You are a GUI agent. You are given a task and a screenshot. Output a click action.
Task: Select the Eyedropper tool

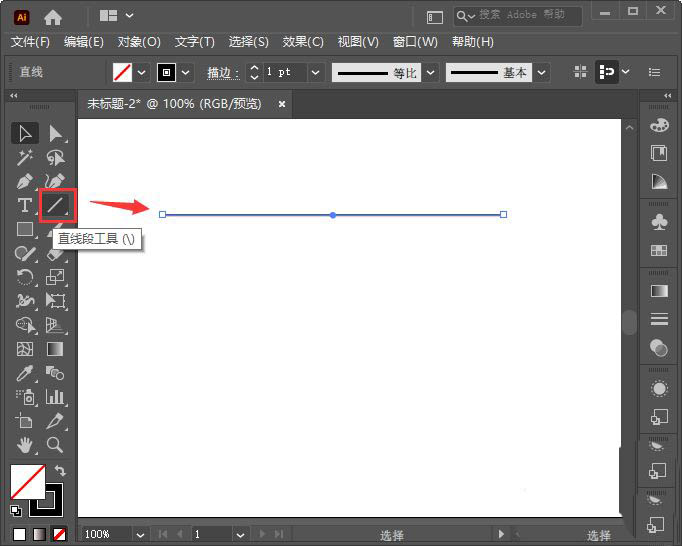(25, 373)
